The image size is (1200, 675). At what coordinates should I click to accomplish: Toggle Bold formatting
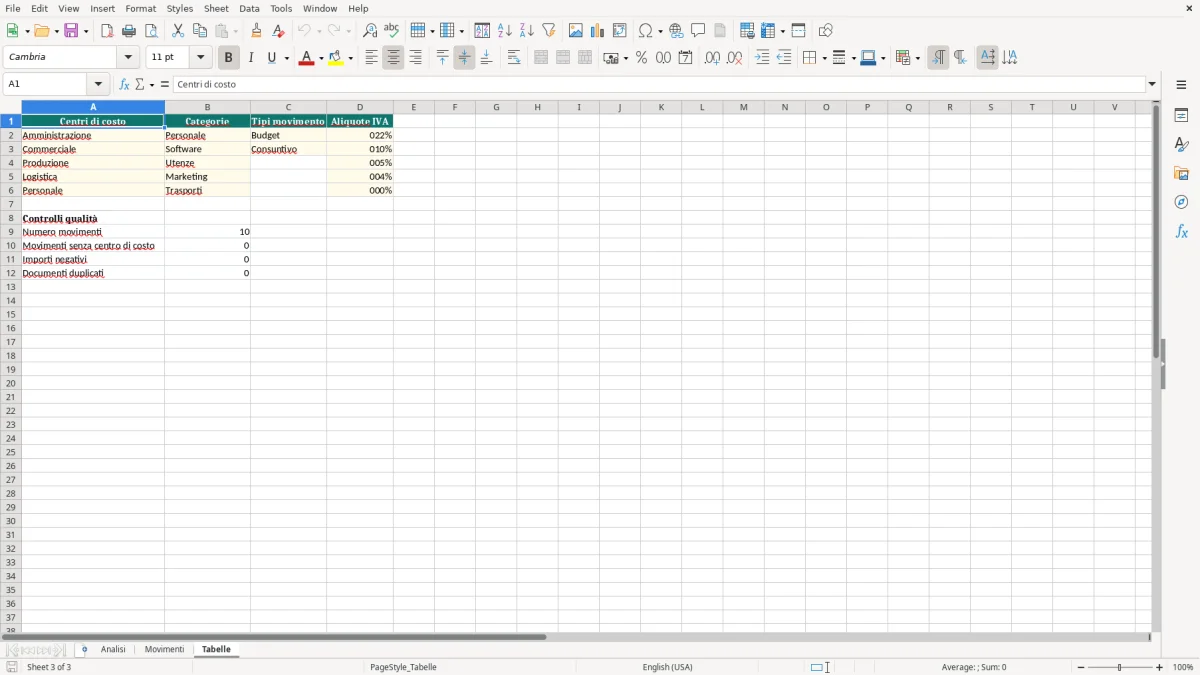[x=228, y=58]
